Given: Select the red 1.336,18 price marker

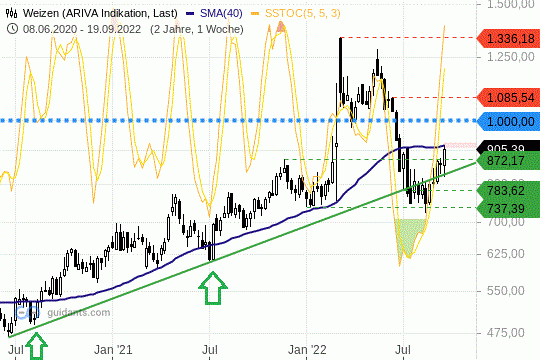Looking at the screenshot, I should pyautogui.click(x=508, y=38).
